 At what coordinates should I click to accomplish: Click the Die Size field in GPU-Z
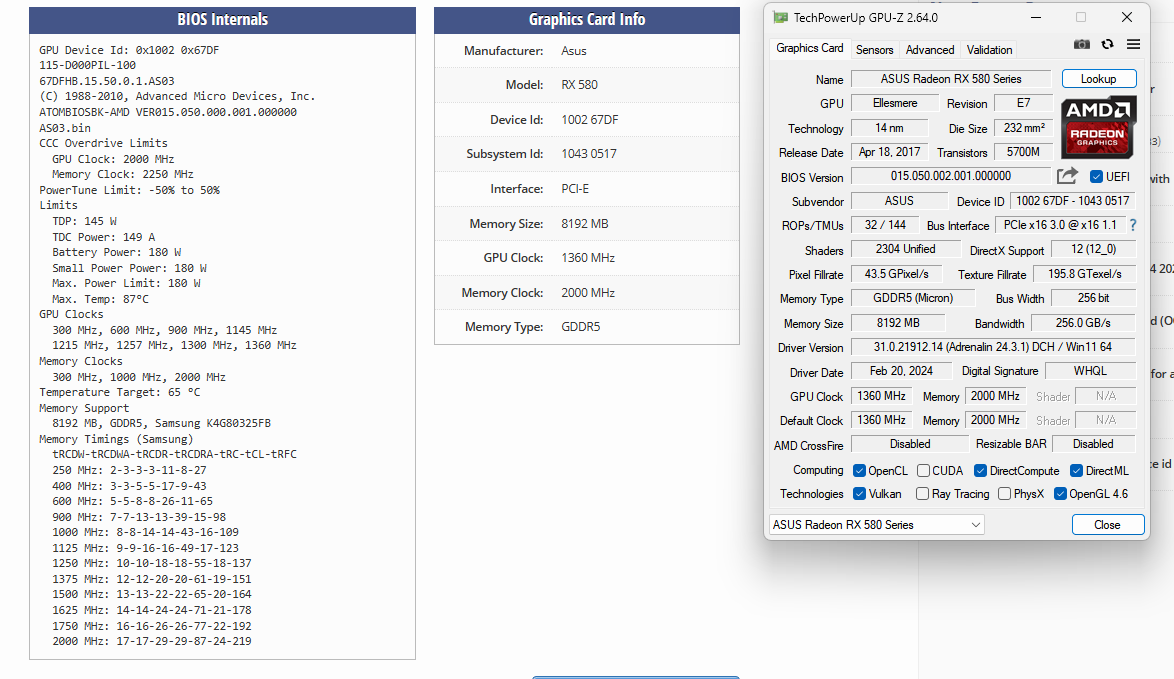click(1024, 128)
